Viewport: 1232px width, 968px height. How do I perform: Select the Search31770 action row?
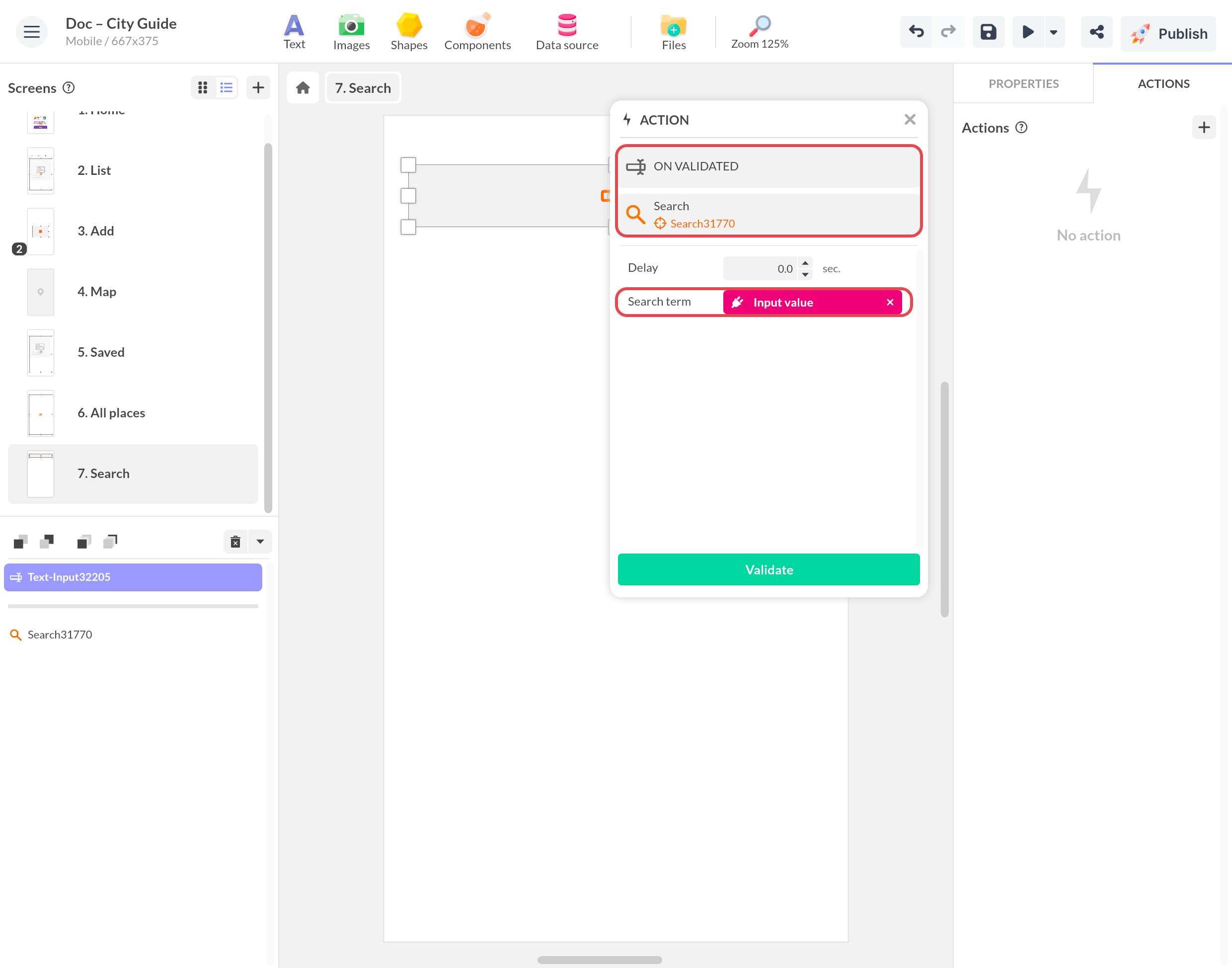[769, 214]
